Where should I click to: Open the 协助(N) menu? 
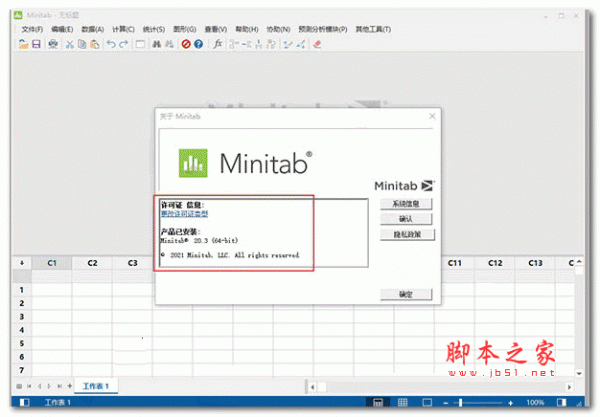(278, 29)
